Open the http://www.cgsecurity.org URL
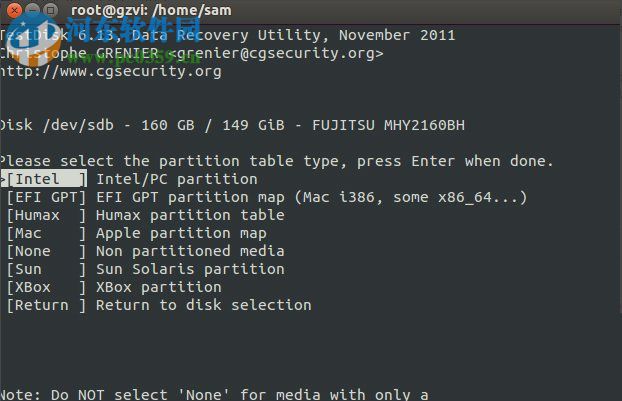Screen dimensions: 622x401 pyautogui.click(x=111, y=71)
